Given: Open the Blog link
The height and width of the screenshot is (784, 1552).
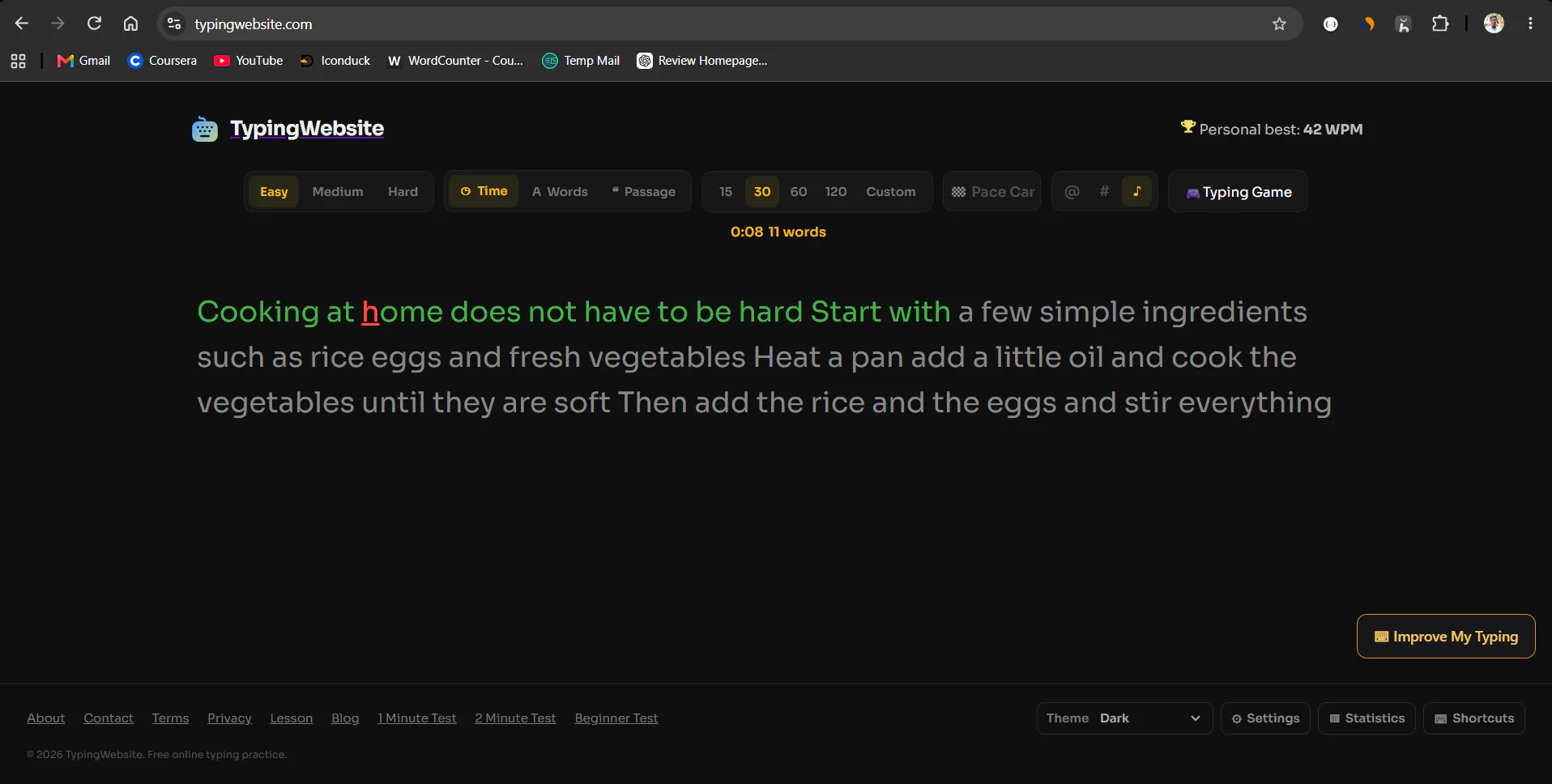Looking at the screenshot, I should [x=345, y=718].
